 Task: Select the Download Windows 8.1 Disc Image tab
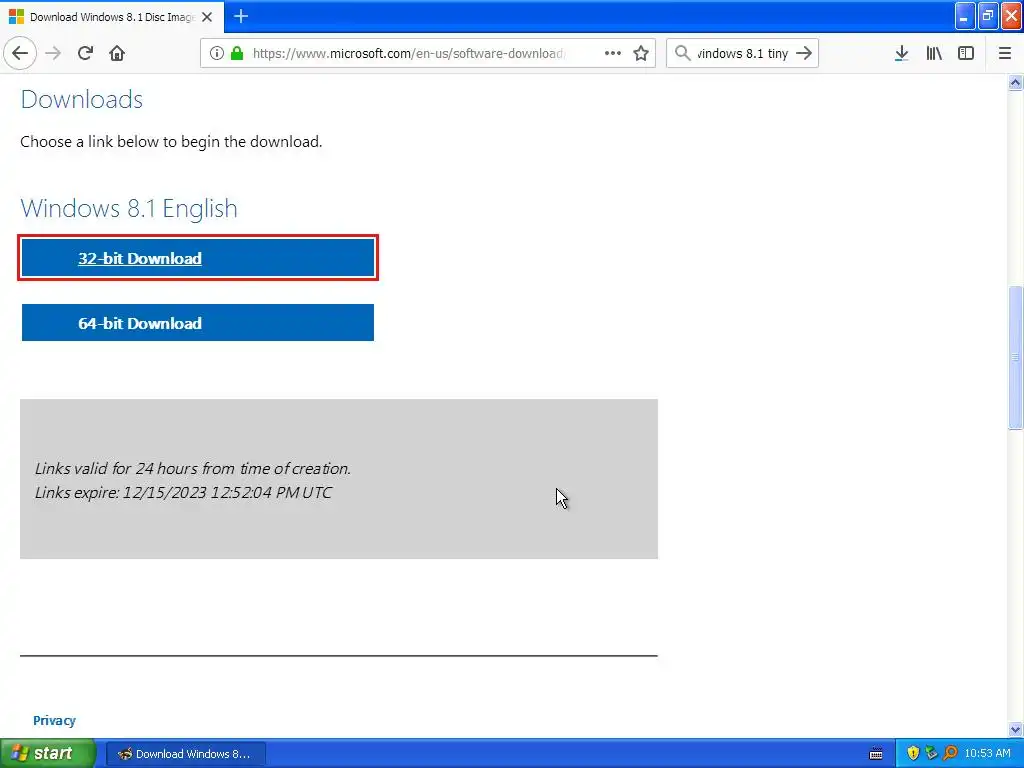pyautogui.click(x=112, y=17)
